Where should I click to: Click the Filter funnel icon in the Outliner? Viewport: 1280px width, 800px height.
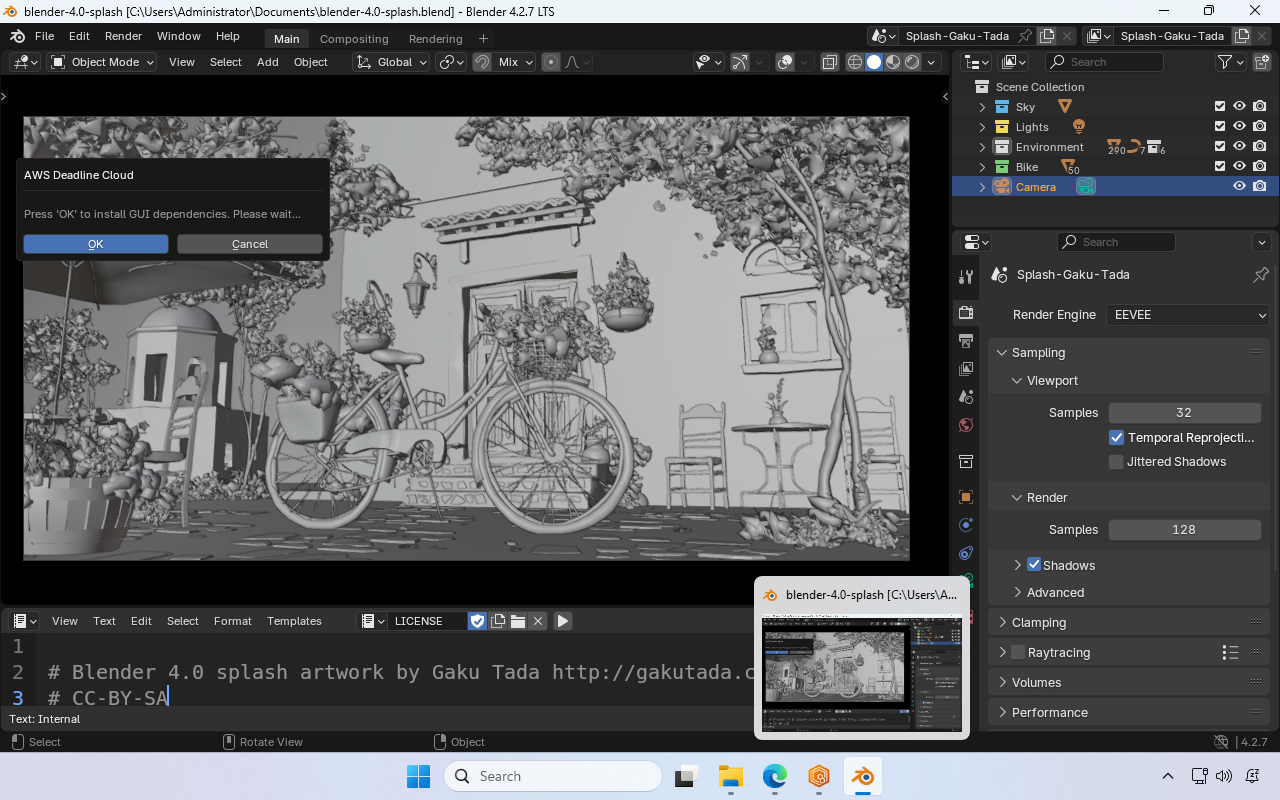(1222, 61)
